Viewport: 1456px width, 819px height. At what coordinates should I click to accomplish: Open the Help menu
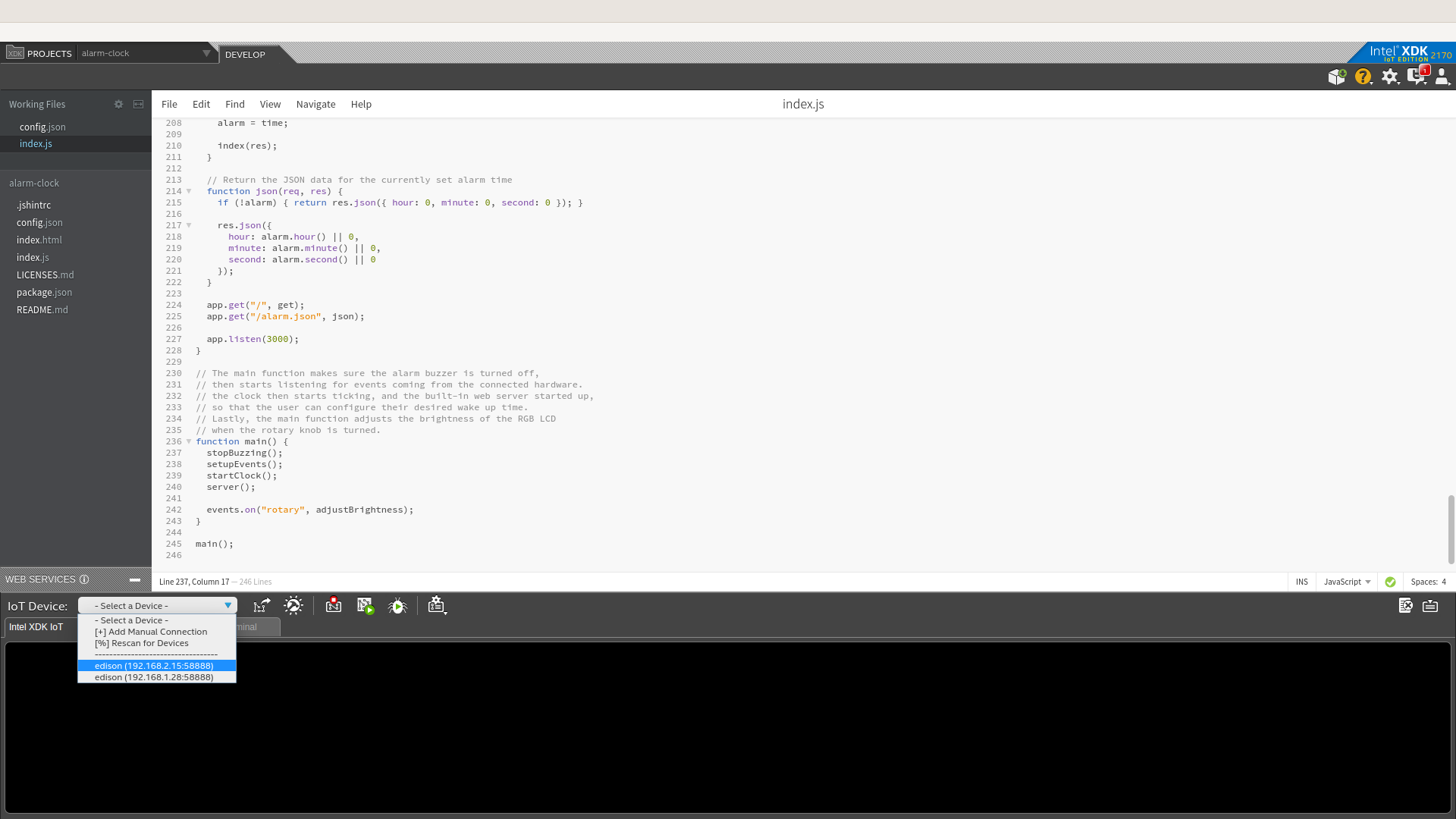tap(361, 104)
